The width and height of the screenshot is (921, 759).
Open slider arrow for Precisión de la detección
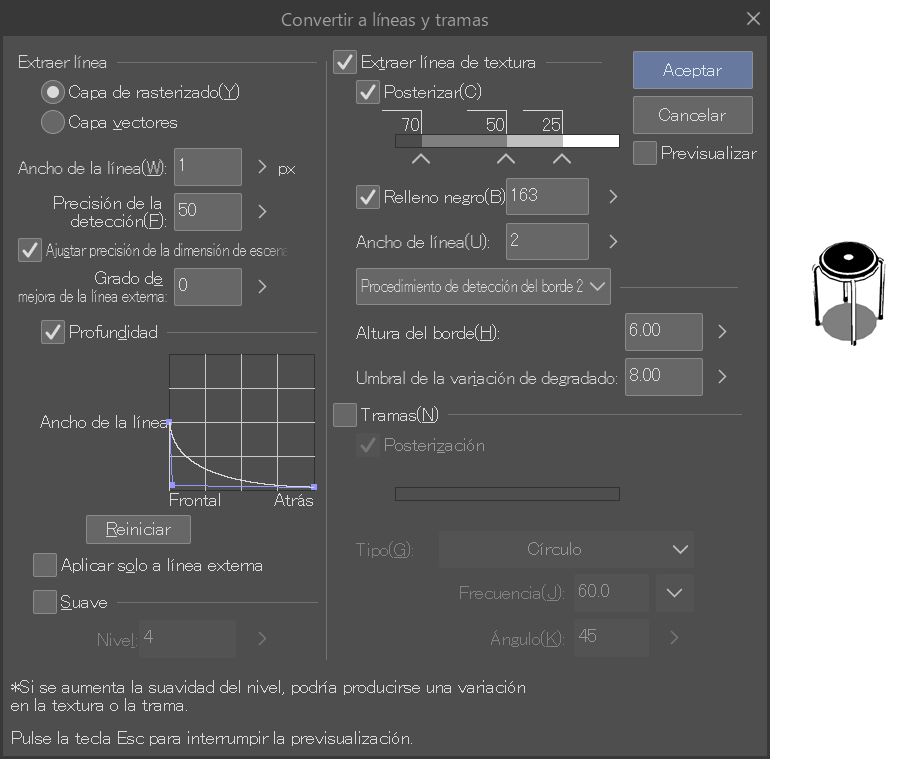pyautogui.click(x=263, y=211)
